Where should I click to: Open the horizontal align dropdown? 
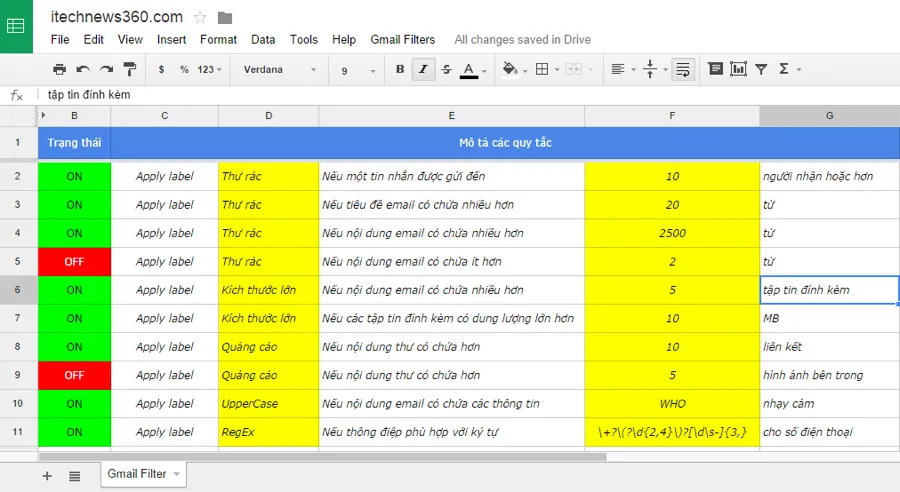(x=623, y=69)
